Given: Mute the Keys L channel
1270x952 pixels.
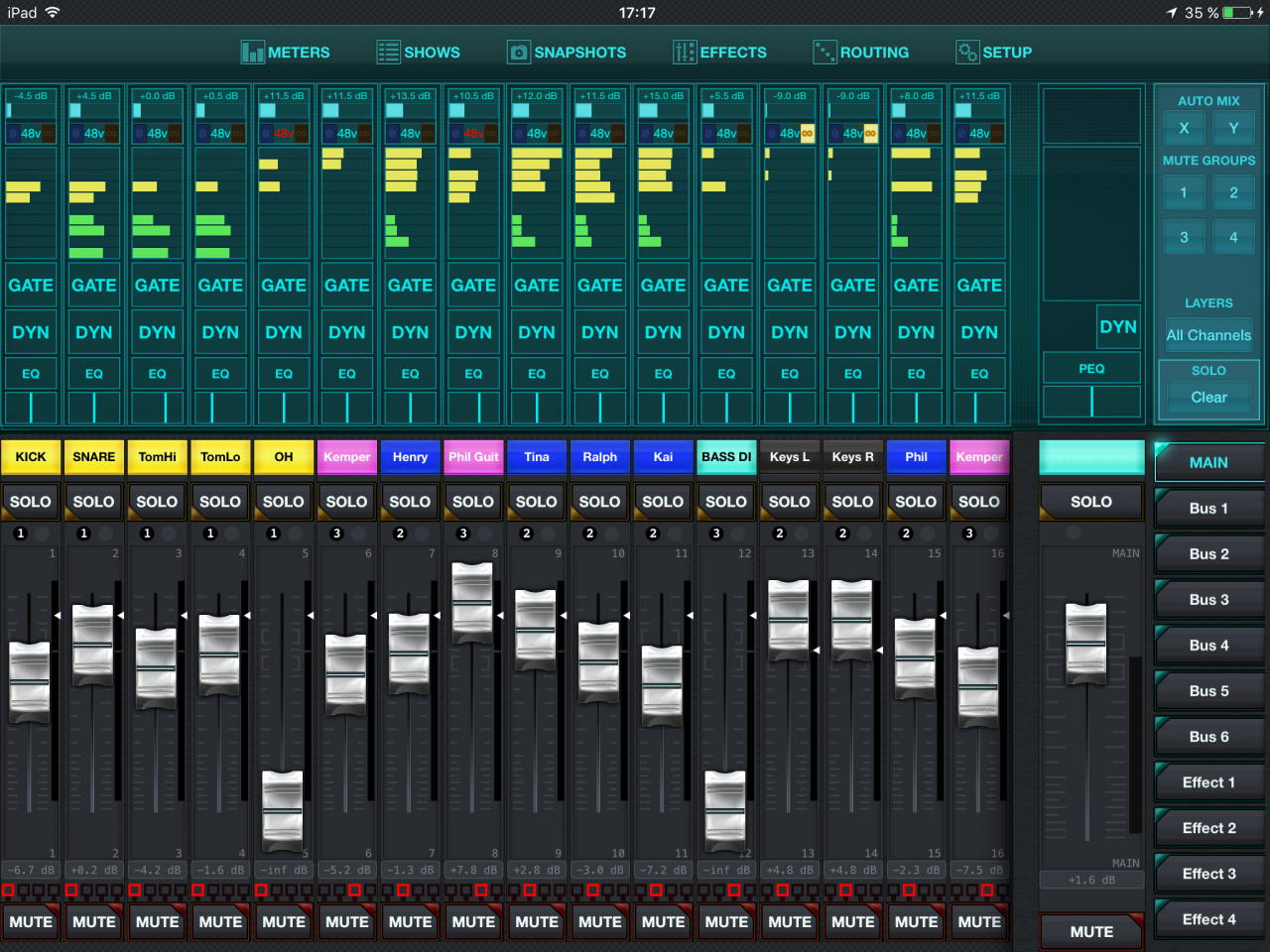Looking at the screenshot, I should (x=790, y=921).
